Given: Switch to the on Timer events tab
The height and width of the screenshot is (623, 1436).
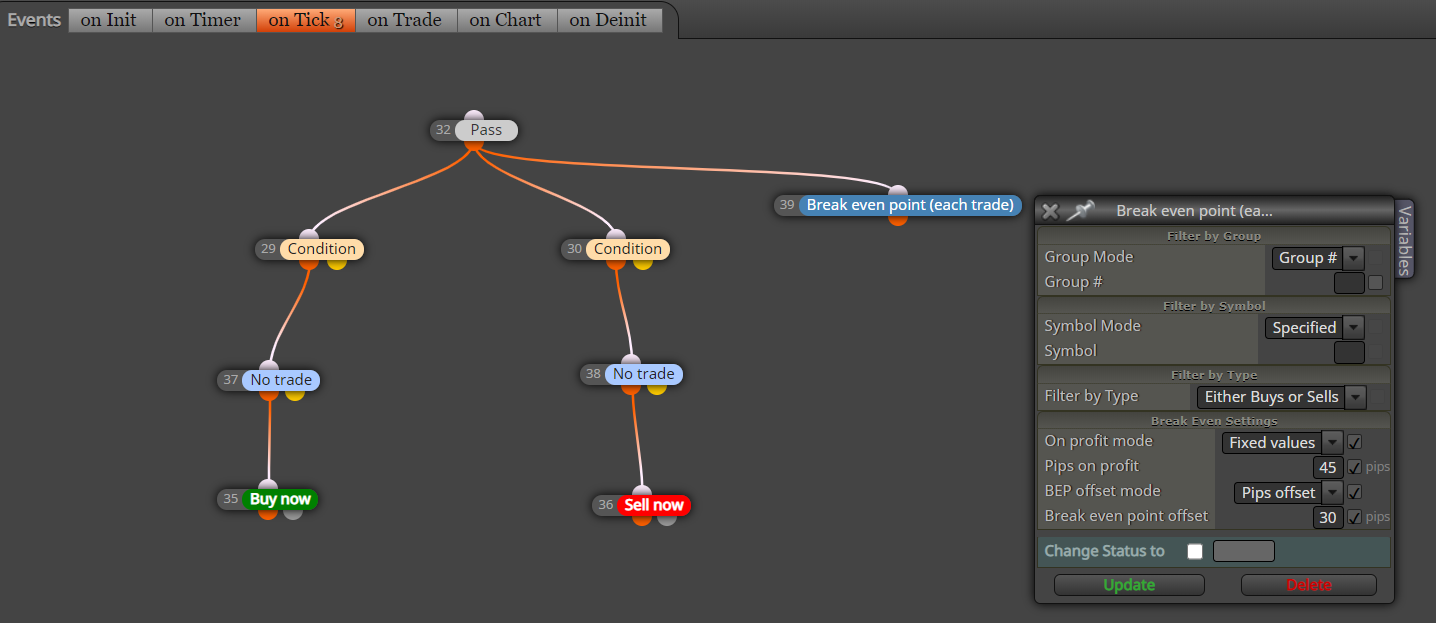Looking at the screenshot, I should [203, 20].
